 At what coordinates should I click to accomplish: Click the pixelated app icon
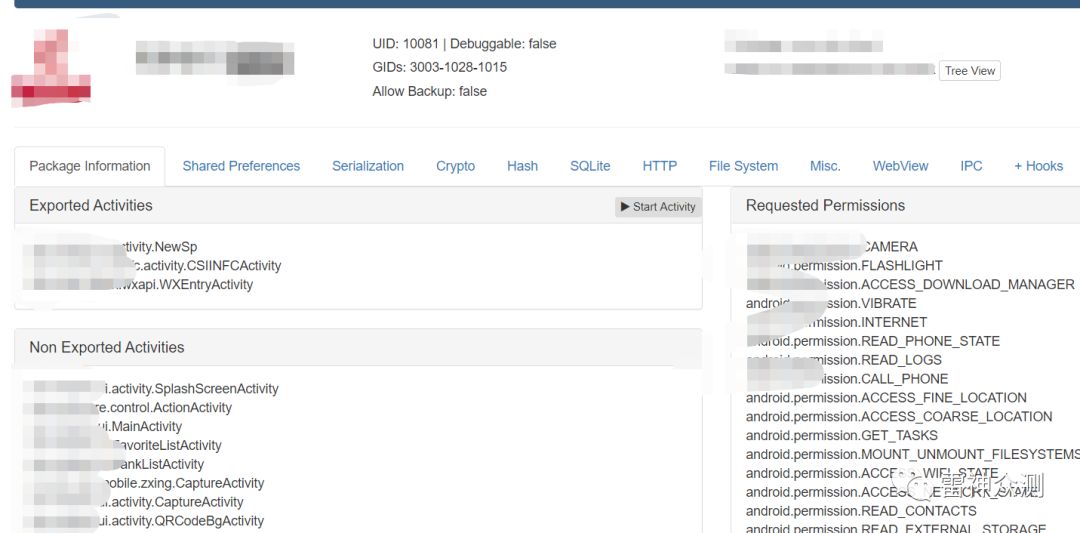51,67
